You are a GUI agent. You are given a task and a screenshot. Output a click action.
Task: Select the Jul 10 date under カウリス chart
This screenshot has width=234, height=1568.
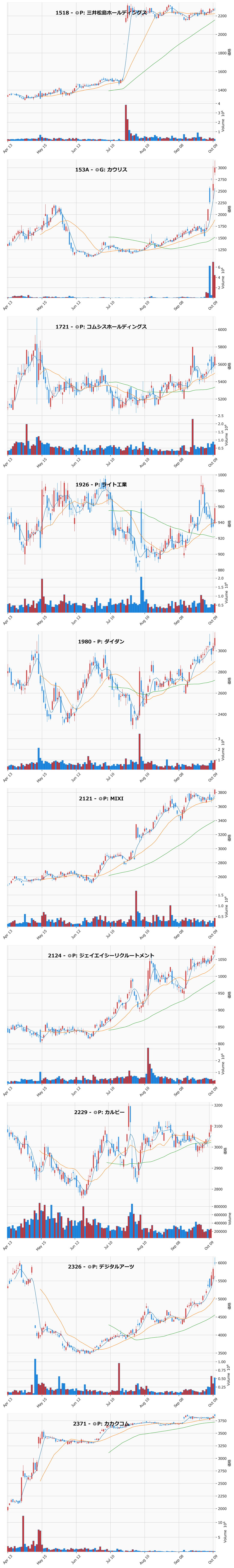click(109, 305)
